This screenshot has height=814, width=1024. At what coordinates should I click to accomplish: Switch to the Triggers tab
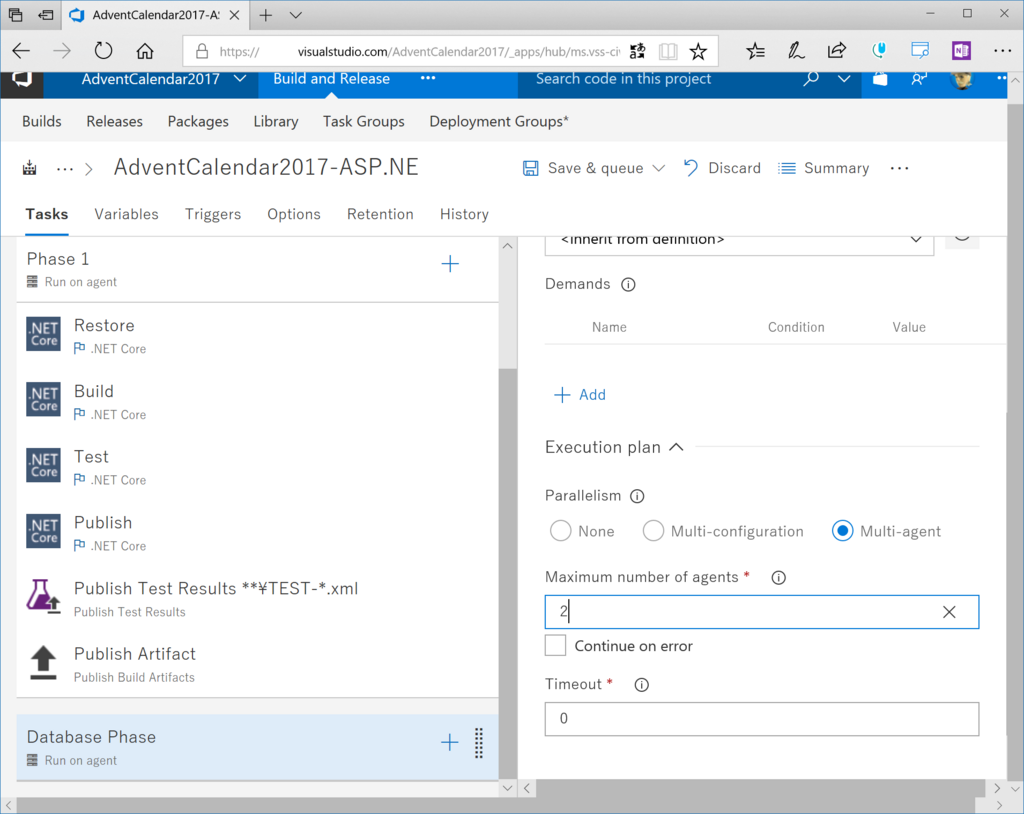(x=213, y=214)
